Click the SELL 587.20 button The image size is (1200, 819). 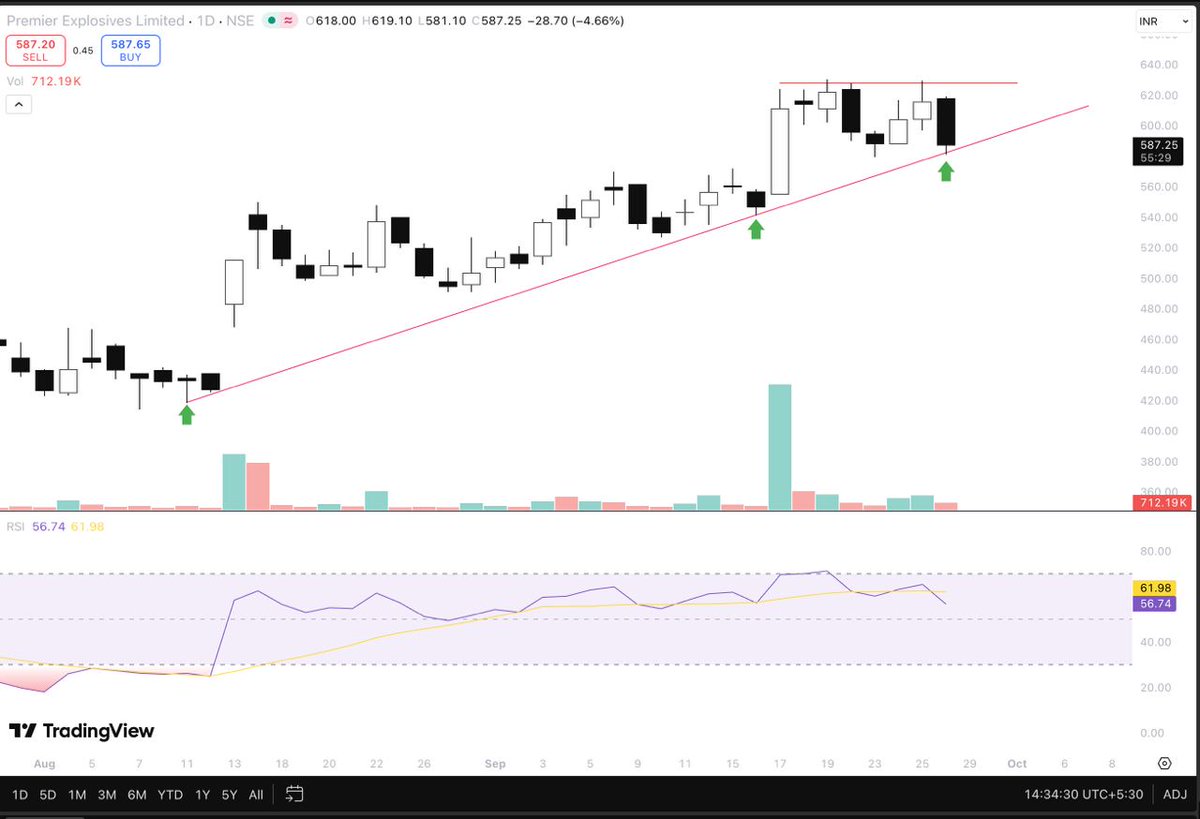[35, 50]
